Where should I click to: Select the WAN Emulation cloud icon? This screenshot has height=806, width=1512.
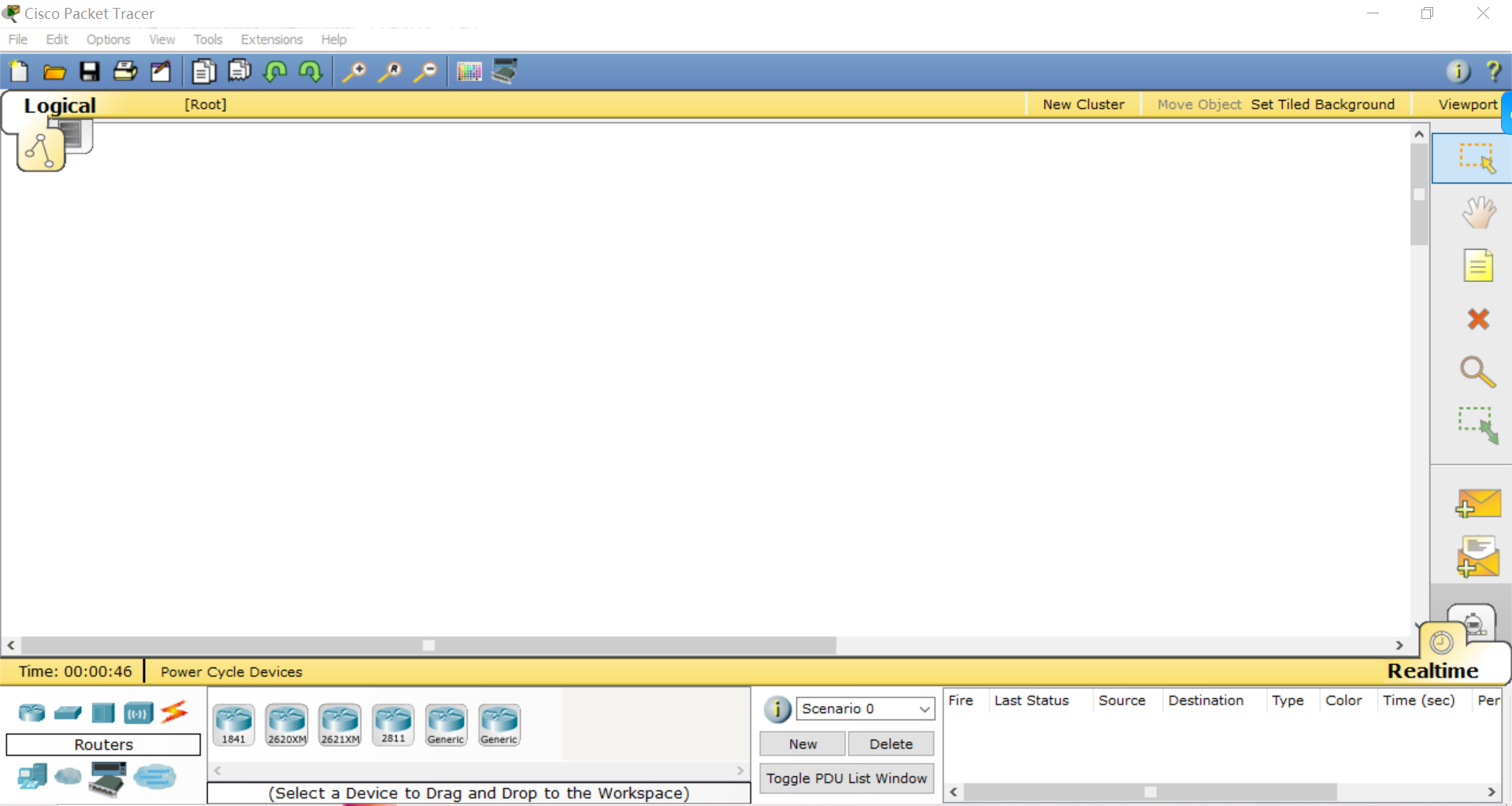(x=69, y=778)
